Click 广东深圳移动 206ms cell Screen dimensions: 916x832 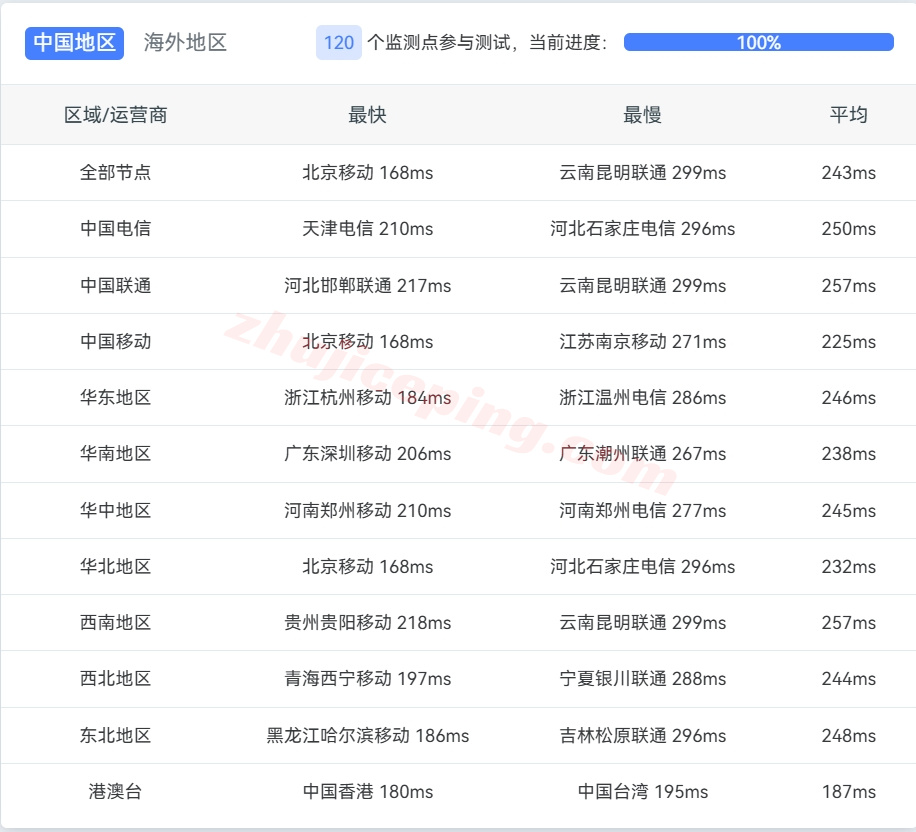[367, 453]
